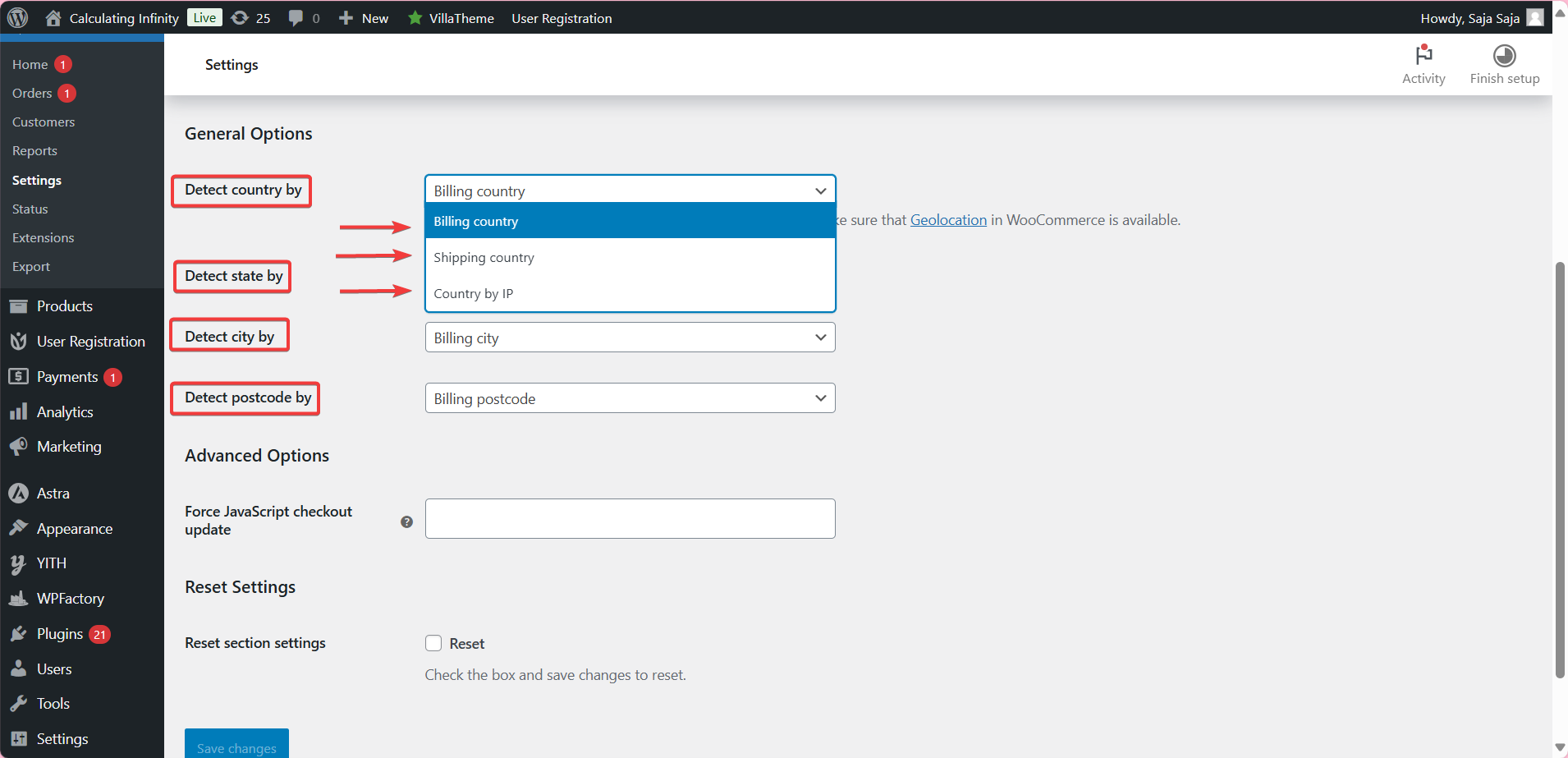Expand the Billing city dropdown
The height and width of the screenshot is (758, 1568).
(630, 338)
